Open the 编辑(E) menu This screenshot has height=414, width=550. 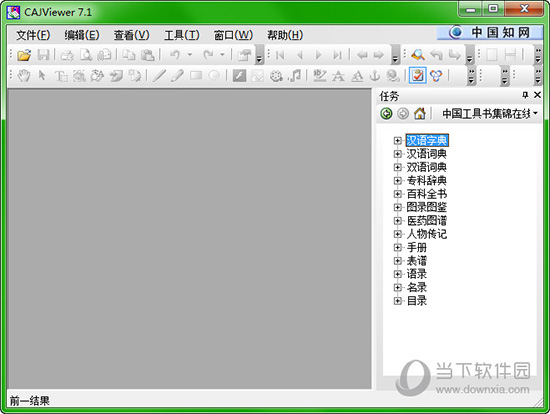click(x=82, y=35)
